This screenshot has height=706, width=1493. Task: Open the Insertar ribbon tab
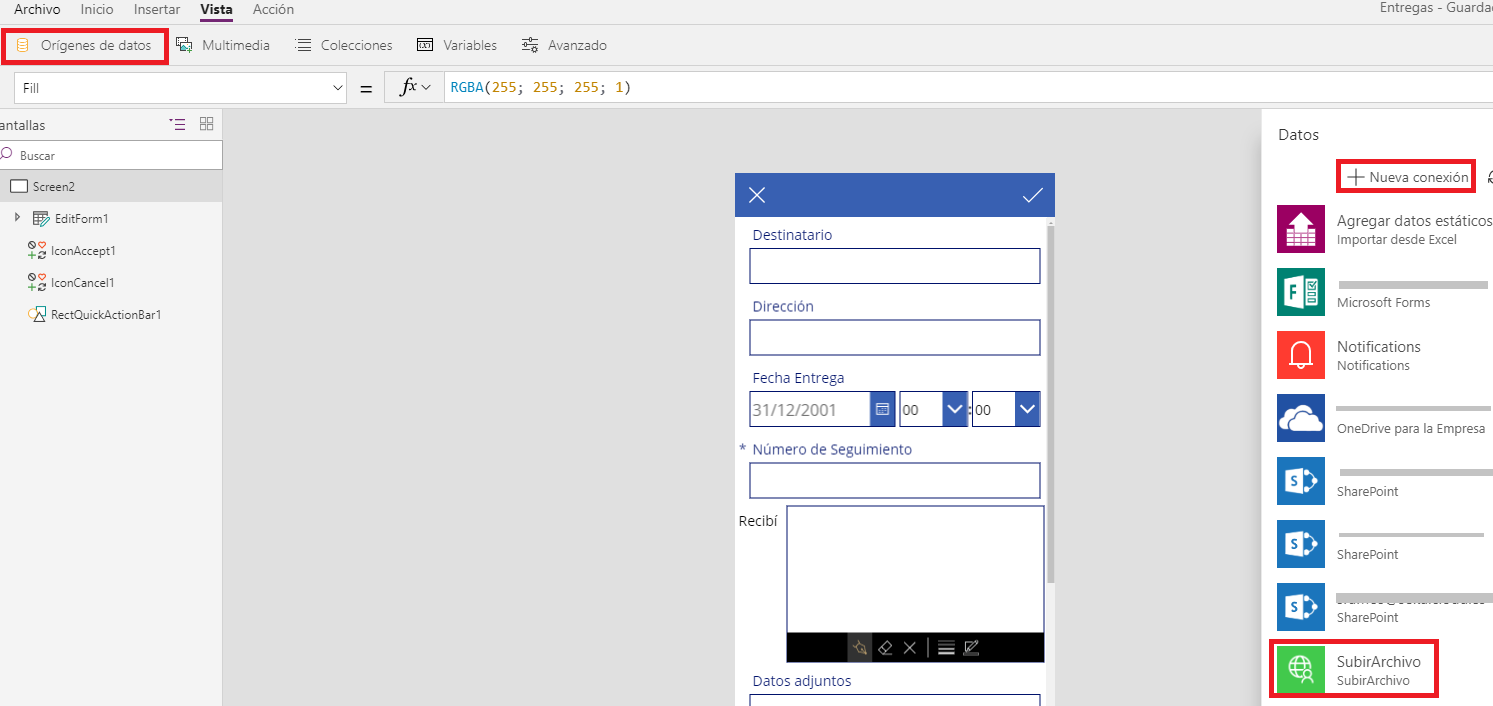tap(157, 10)
